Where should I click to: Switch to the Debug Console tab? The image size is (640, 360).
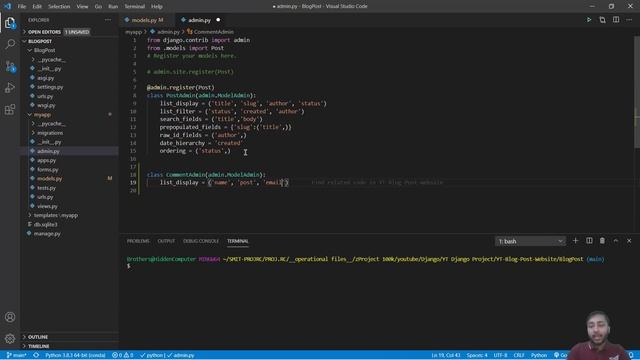coord(201,241)
